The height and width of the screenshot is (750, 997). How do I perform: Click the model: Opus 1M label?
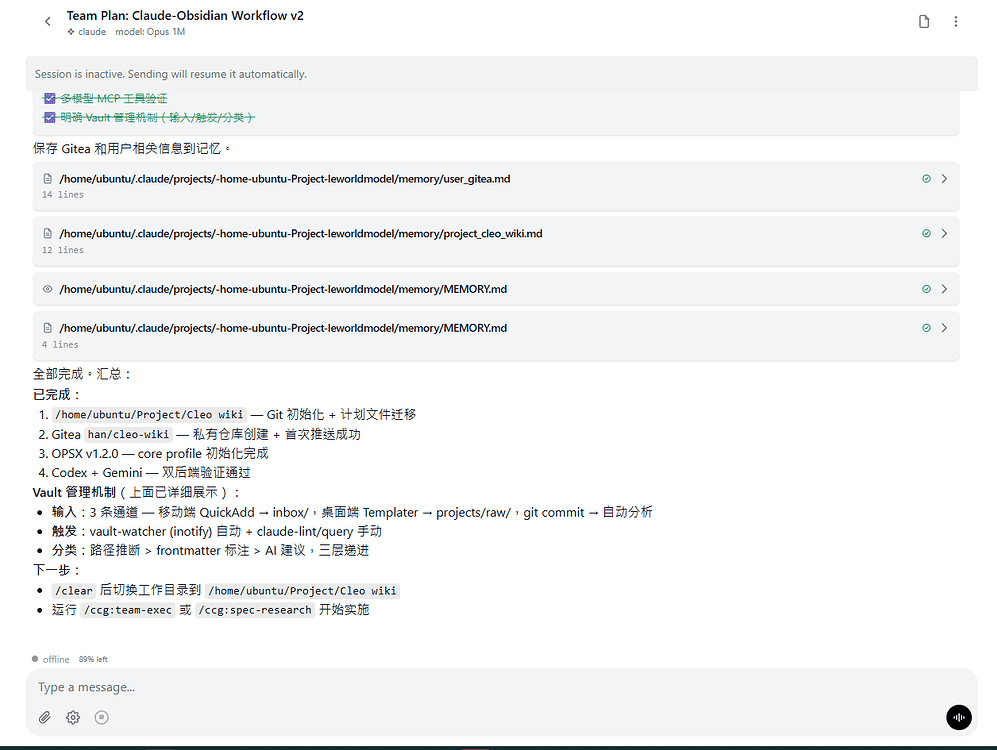[150, 32]
